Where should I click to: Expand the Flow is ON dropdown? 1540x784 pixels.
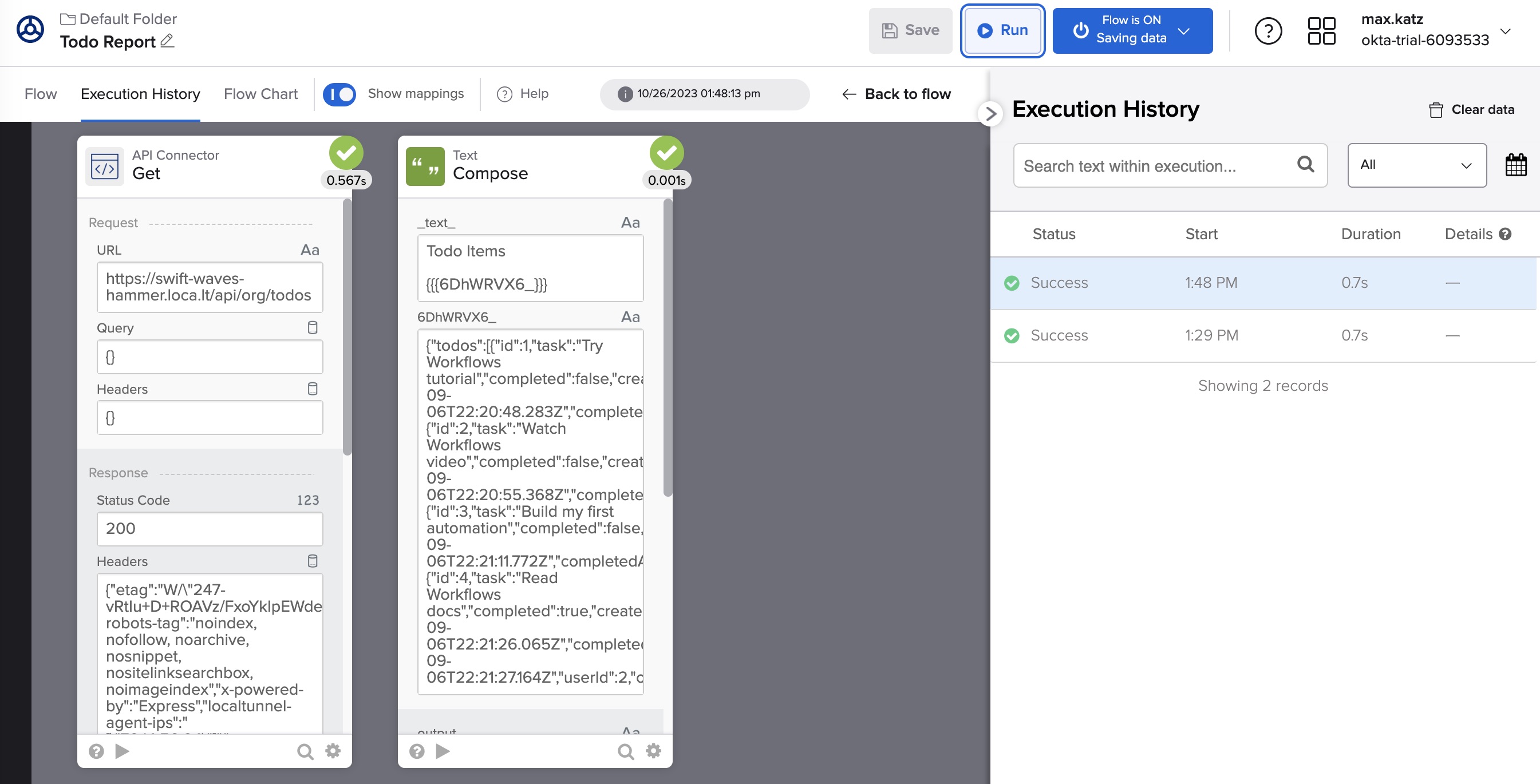[1184, 30]
